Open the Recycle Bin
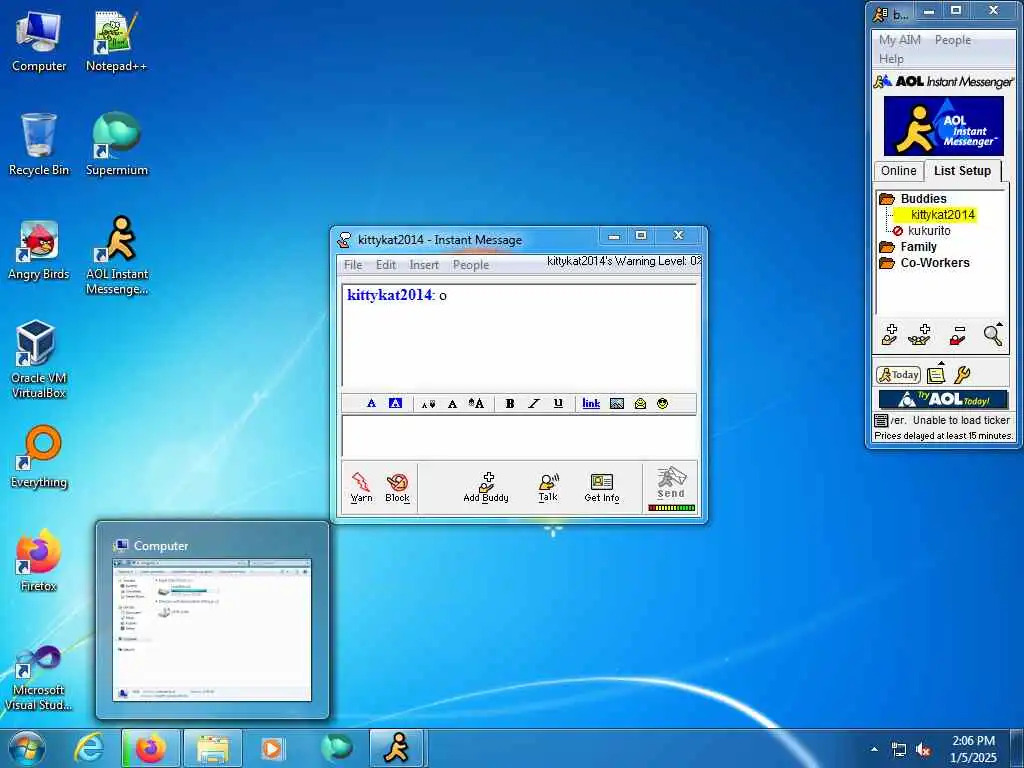 [x=39, y=144]
